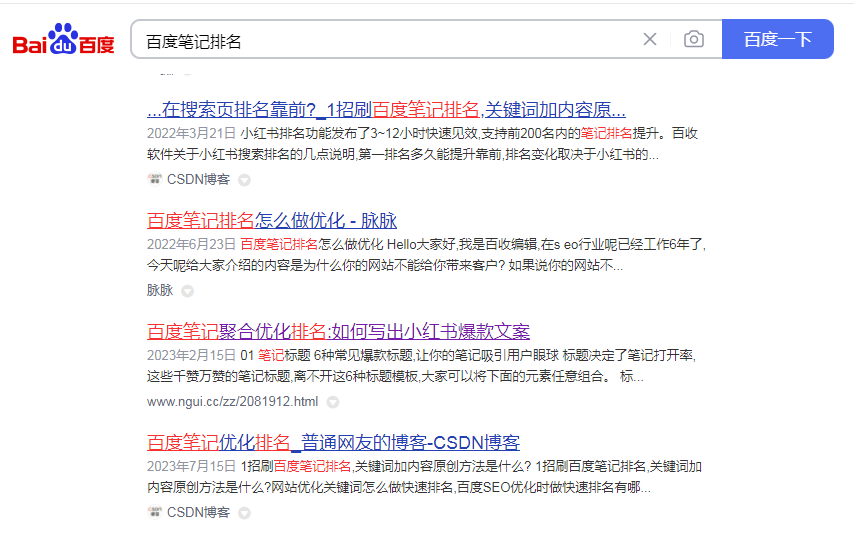The height and width of the screenshot is (536, 854).
Task: Click the date text 2022年6月23日
Action: coord(191,244)
